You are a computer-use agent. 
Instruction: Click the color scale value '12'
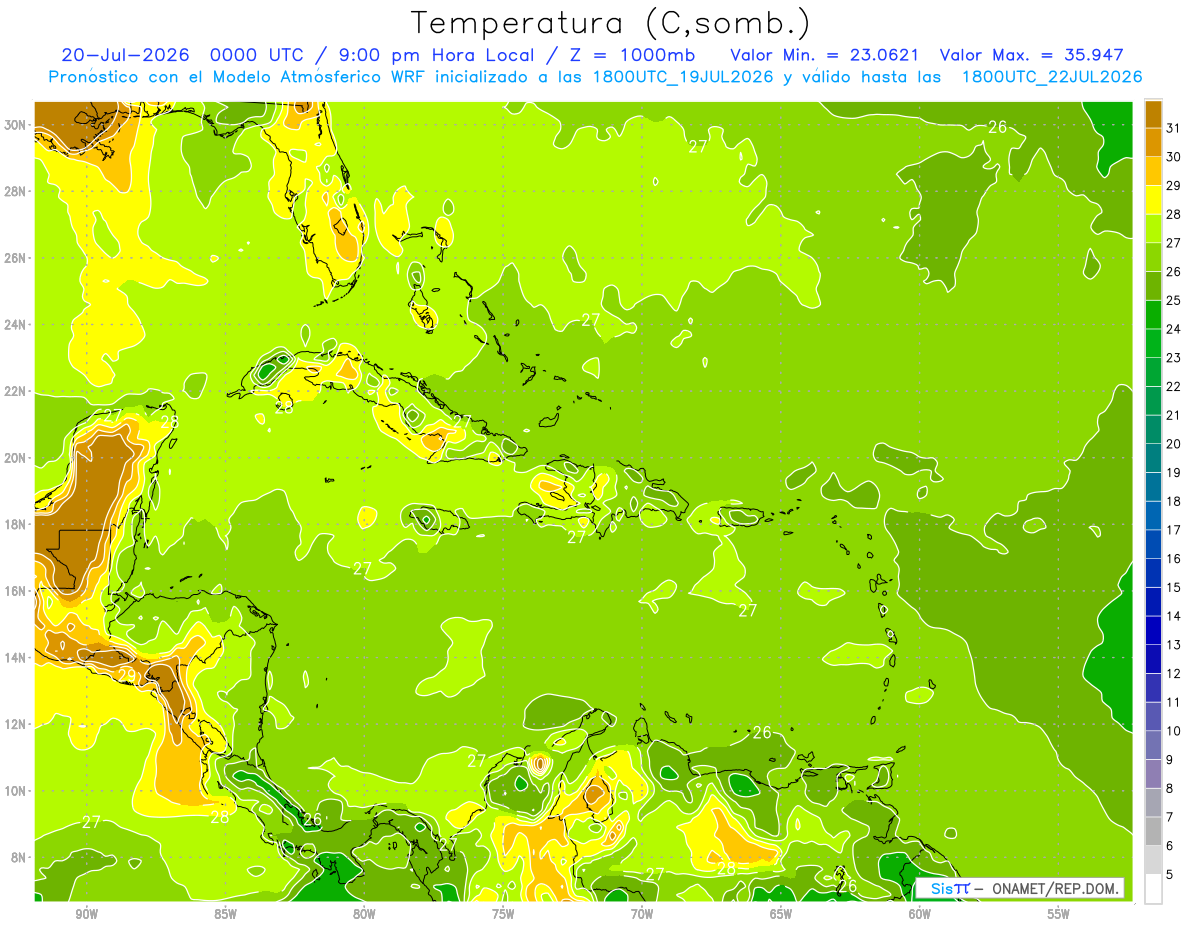[x=1174, y=674]
